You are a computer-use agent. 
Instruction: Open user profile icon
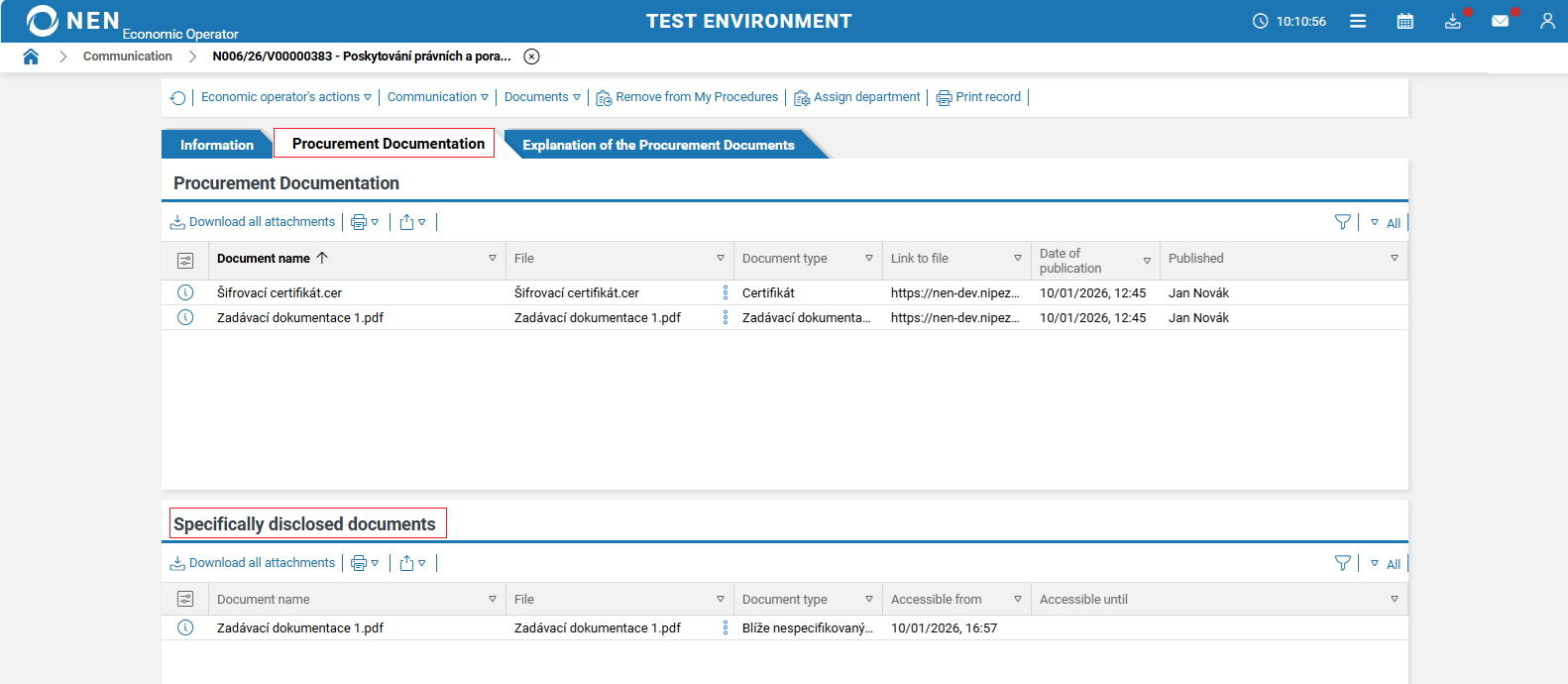1547,21
